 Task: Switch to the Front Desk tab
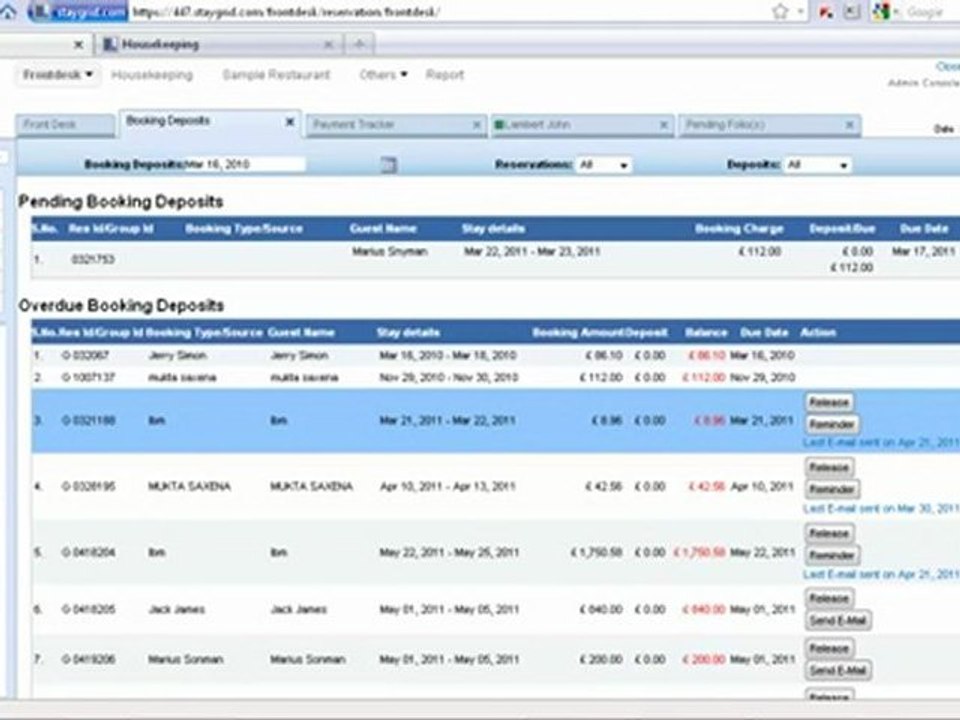click(65, 125)
